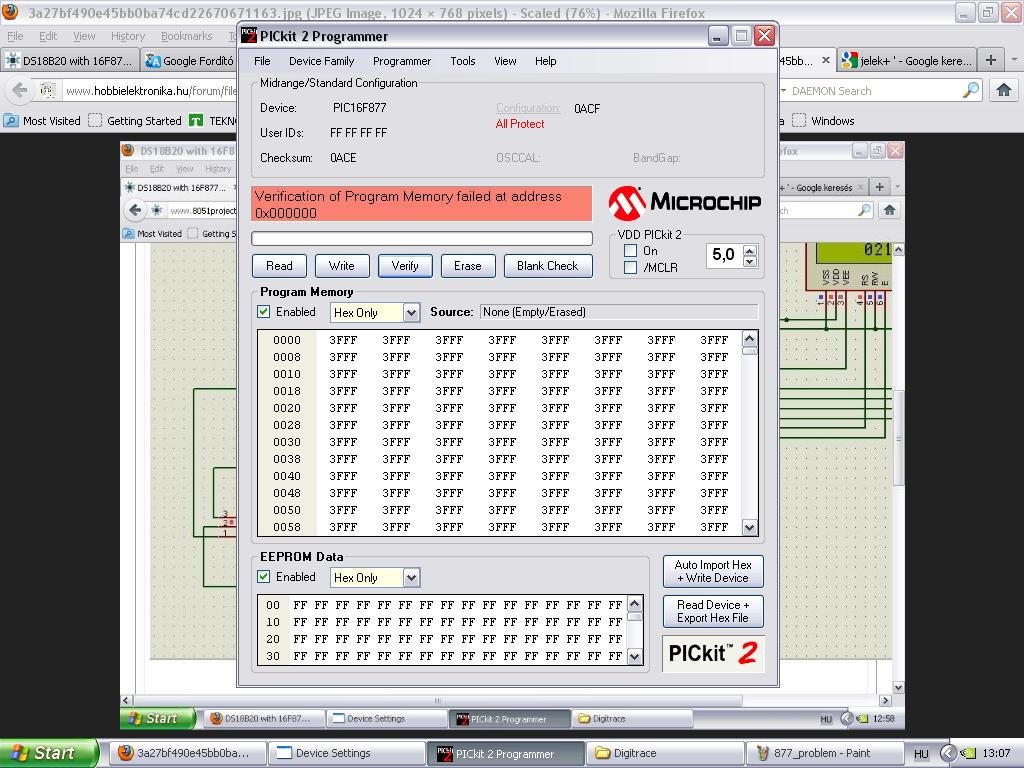The width and height of the screenshot is (1024, 768).
Task: Click the Checksum value 0ACE
Action: [x=343, y=157]
